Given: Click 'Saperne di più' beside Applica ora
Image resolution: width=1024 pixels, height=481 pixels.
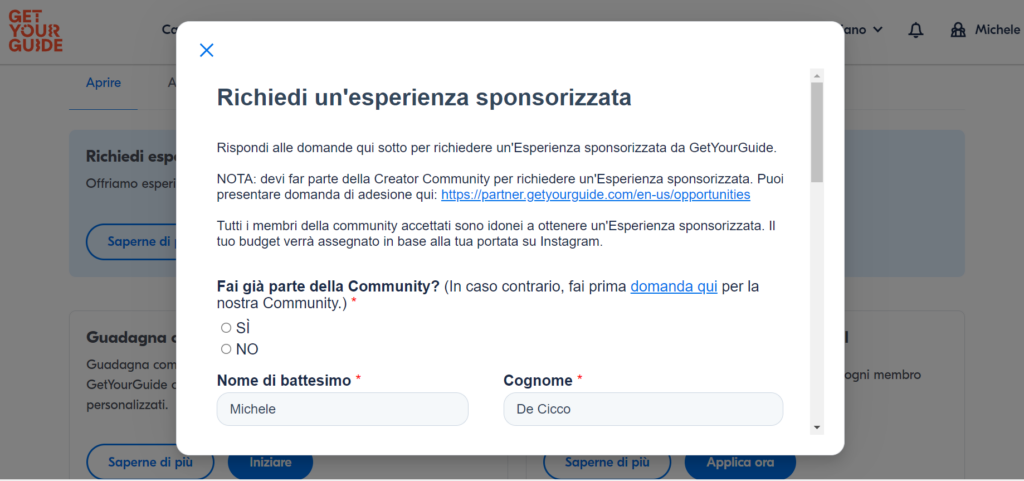Looking at the screenshot, I should click(x=606, y=462).
